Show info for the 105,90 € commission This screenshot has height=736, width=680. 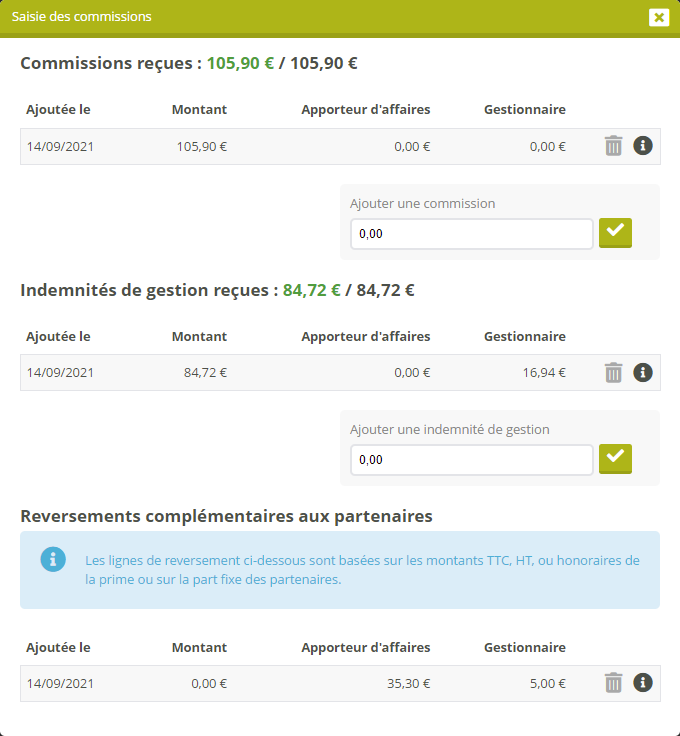[643, 146]
